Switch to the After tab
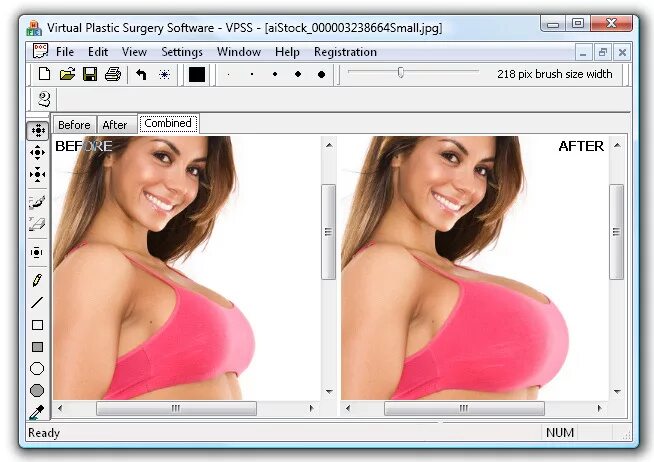 115,125
